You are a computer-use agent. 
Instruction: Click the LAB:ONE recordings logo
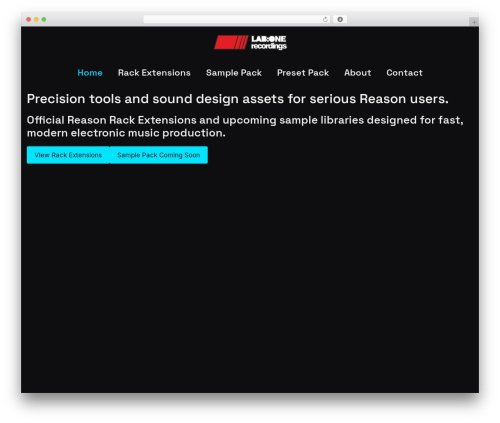pyautogui.click(x=250, y=42)
